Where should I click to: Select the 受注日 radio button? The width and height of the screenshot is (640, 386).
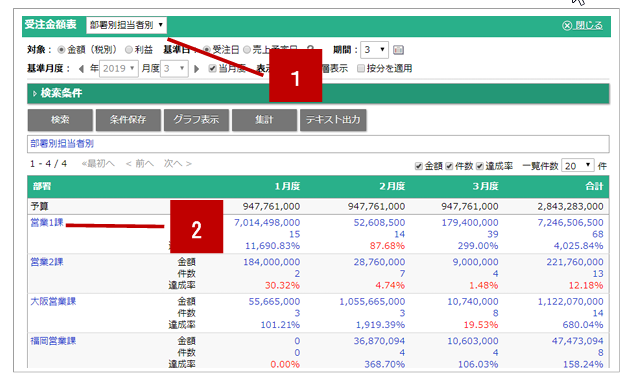tap(207, 50)
